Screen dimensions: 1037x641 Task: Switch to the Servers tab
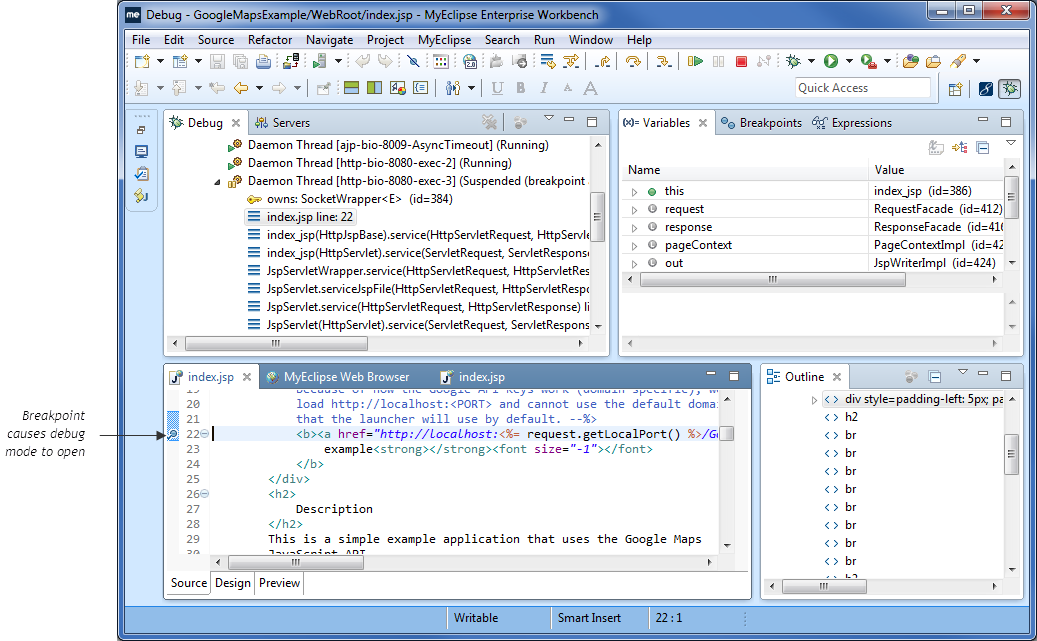[283, 123]
